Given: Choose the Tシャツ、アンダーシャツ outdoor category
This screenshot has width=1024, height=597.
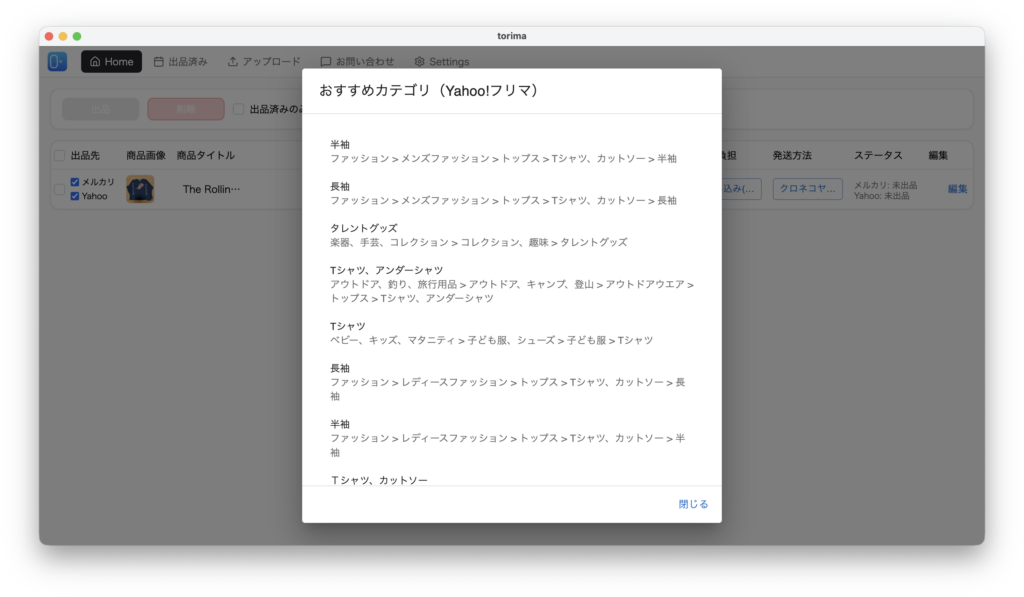Looking at the screenshot, I should tap(511, 284).
